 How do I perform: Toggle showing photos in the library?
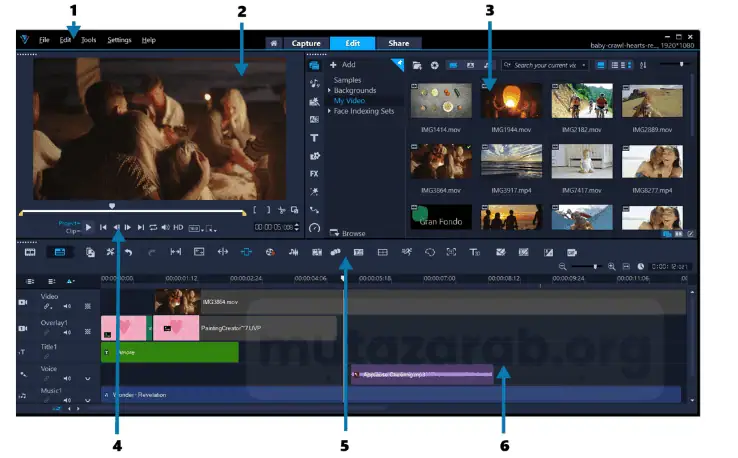pos(470,65)
